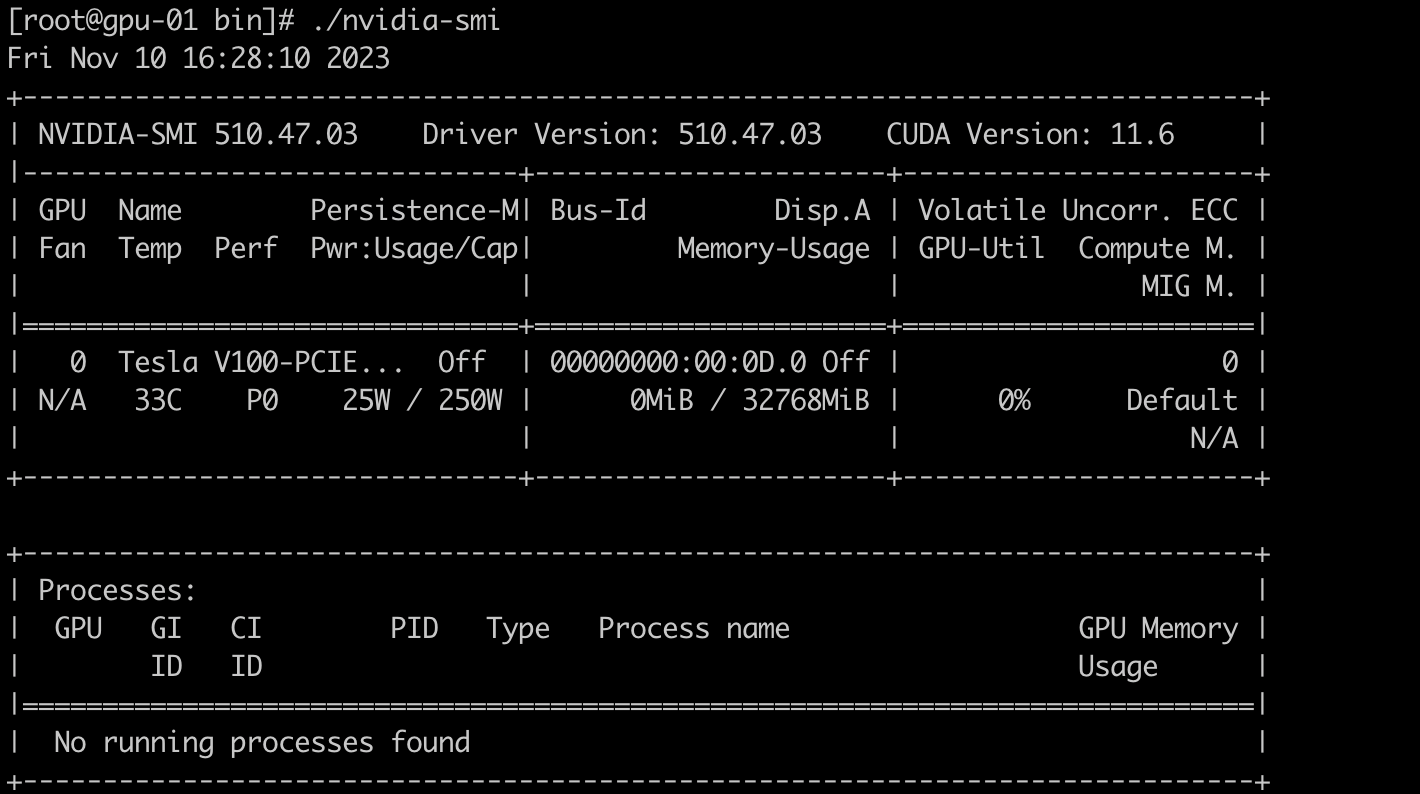Image resolution: width=1420 pixels, height=794 pixels.
Task: Click the Process name column header
Action: [x=693, y=628]
